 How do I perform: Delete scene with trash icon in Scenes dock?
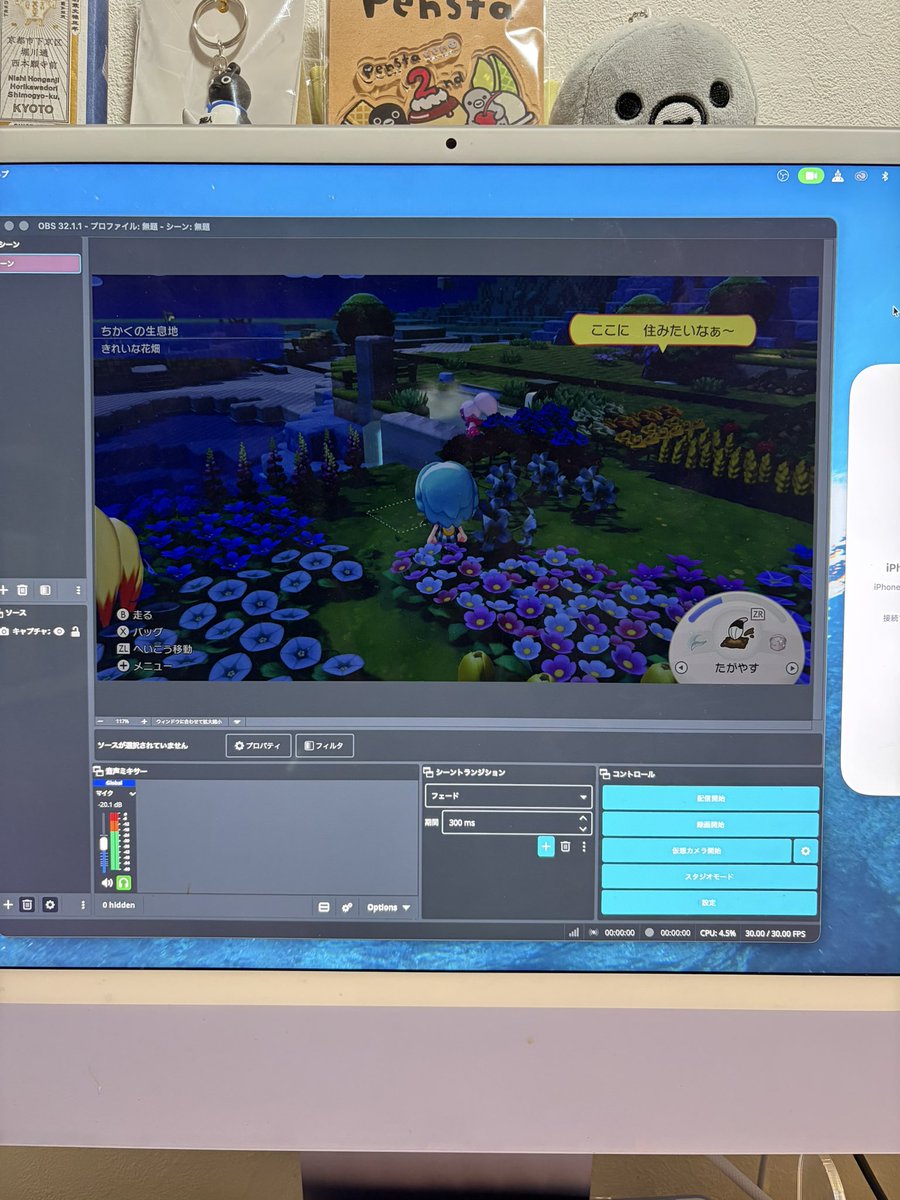[22, 591]
